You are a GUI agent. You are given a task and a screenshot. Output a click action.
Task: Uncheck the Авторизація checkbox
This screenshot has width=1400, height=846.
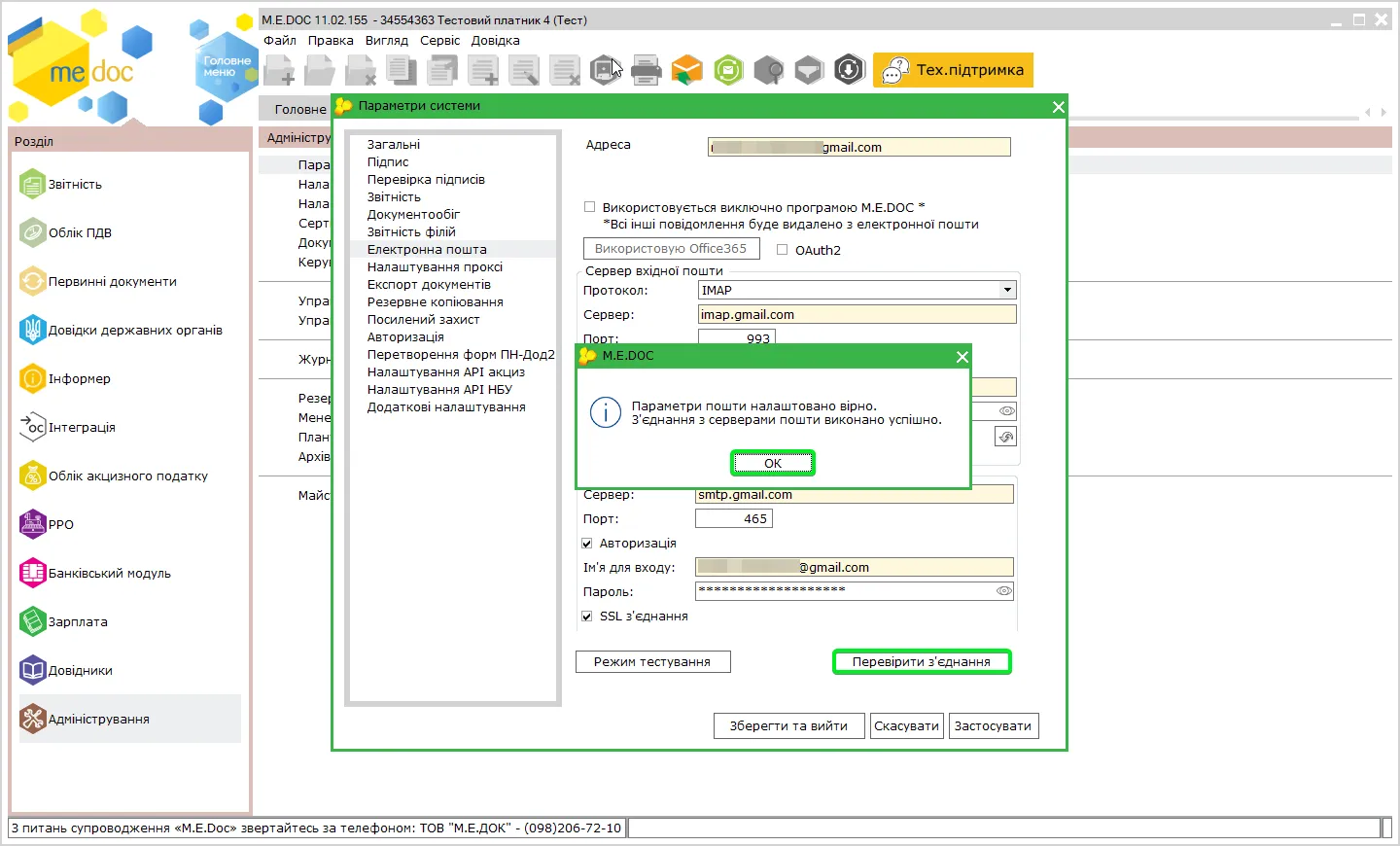click(x=587, y=543)
